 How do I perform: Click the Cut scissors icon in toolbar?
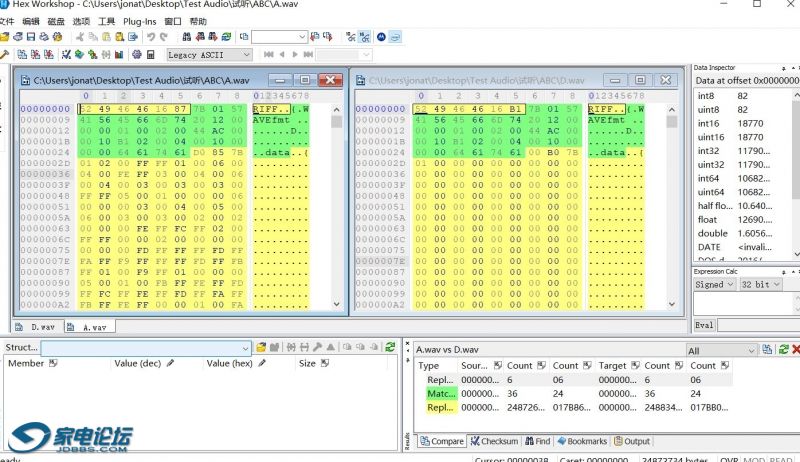point(78,37)
